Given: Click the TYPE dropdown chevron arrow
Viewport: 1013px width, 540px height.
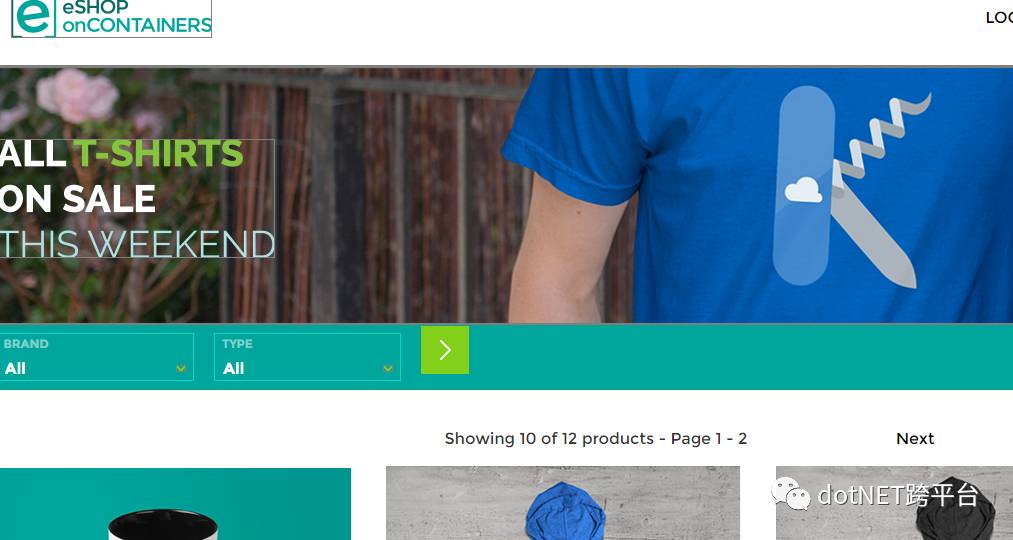Looking at the screenshot, I should (x=388, y=369).
